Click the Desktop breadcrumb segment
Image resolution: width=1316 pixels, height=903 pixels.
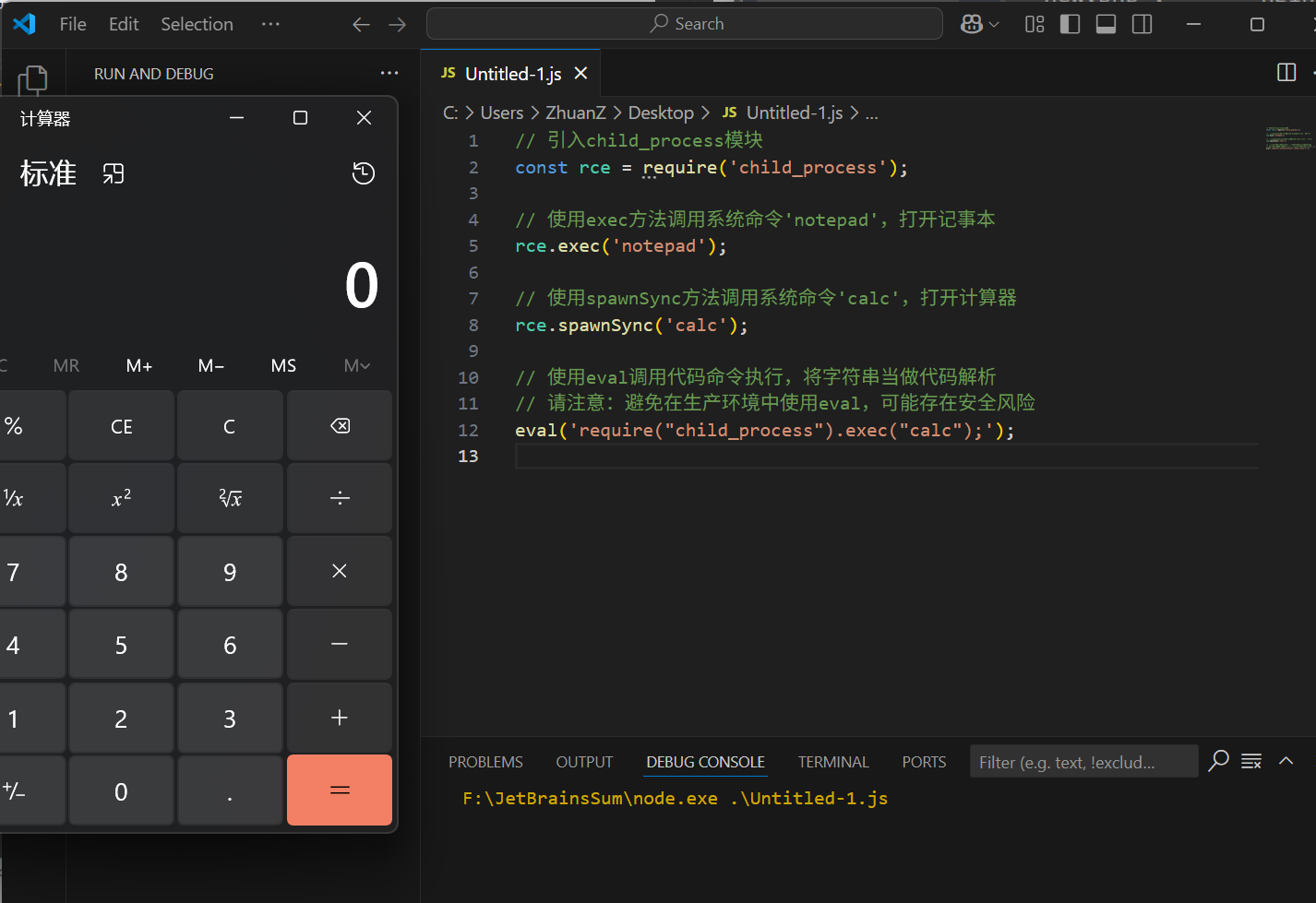click(x=661, y=113)
